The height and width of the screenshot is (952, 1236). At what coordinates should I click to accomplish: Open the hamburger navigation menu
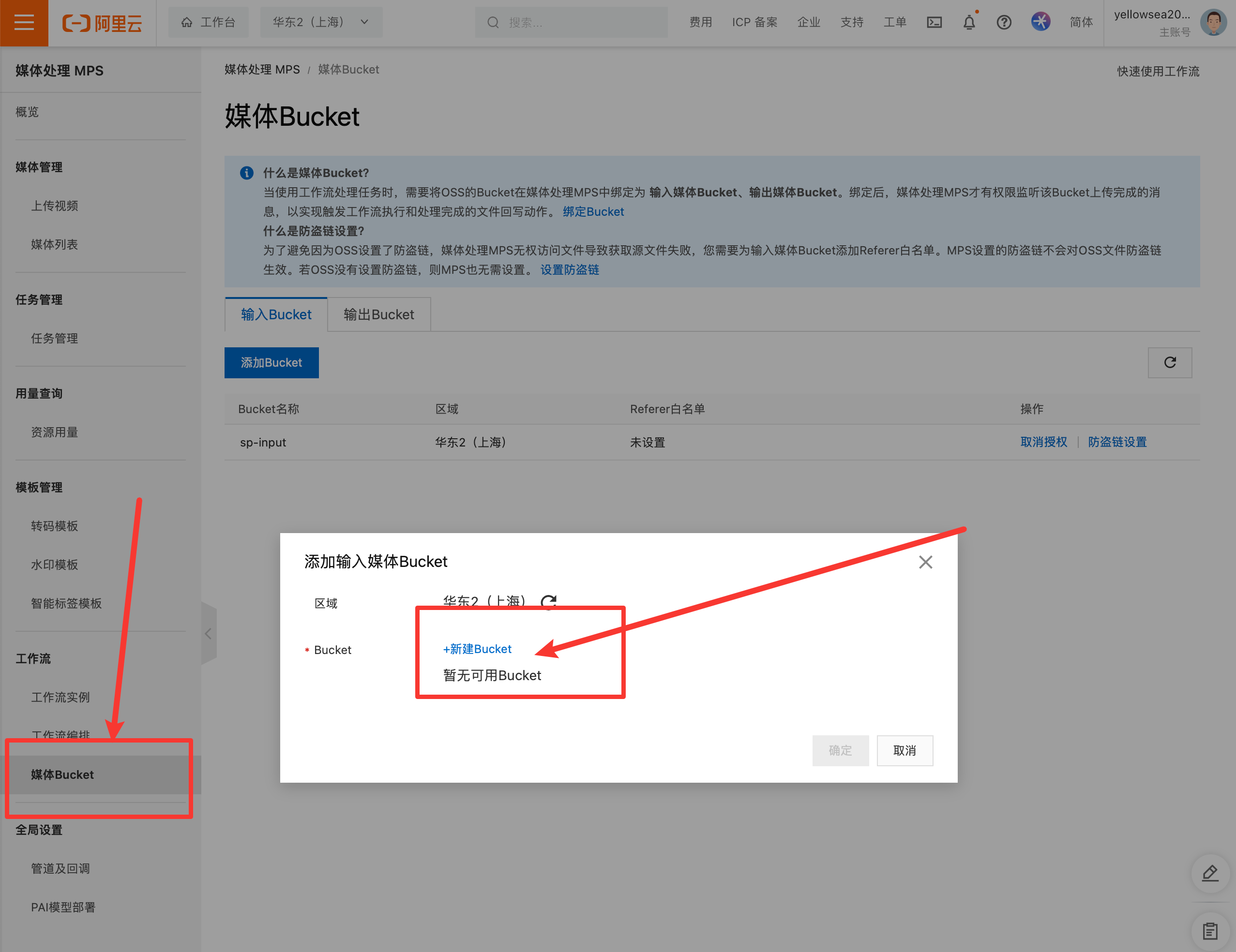point(24,23)
